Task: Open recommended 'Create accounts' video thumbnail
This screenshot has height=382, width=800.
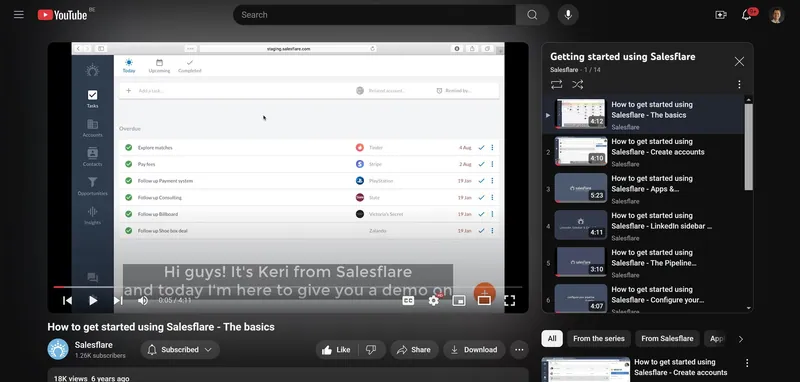Action: 586,369
